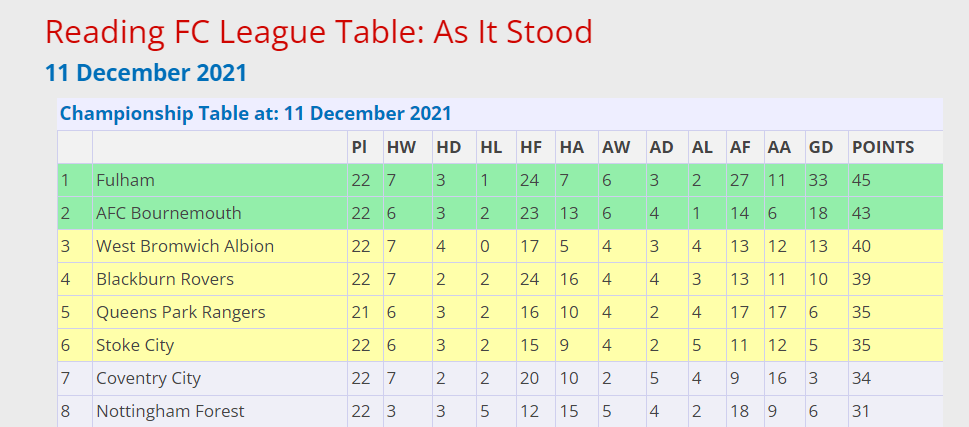This screenshot has width=969, height=427.
Task: Select Nottingham Forest in the table
Action: (x=171, y=411)
